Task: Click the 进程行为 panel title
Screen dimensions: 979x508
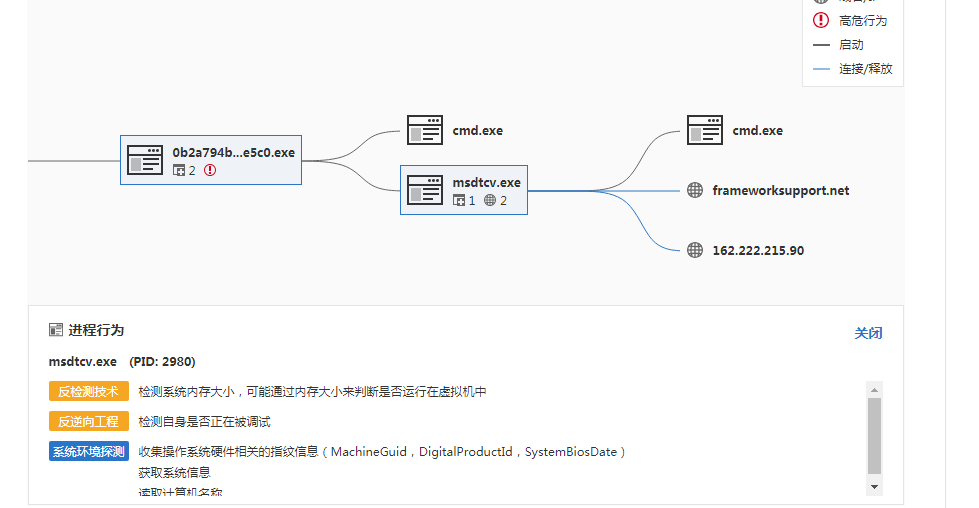Action: pyautogui.click(x=96, y=330)
